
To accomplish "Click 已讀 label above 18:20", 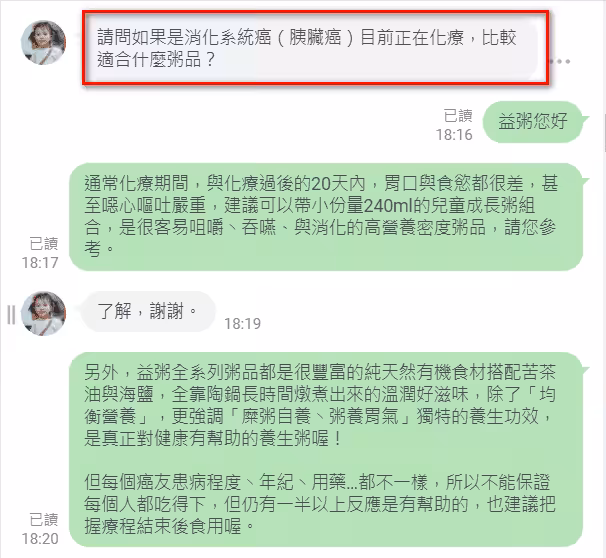I will tap(44, 520).
